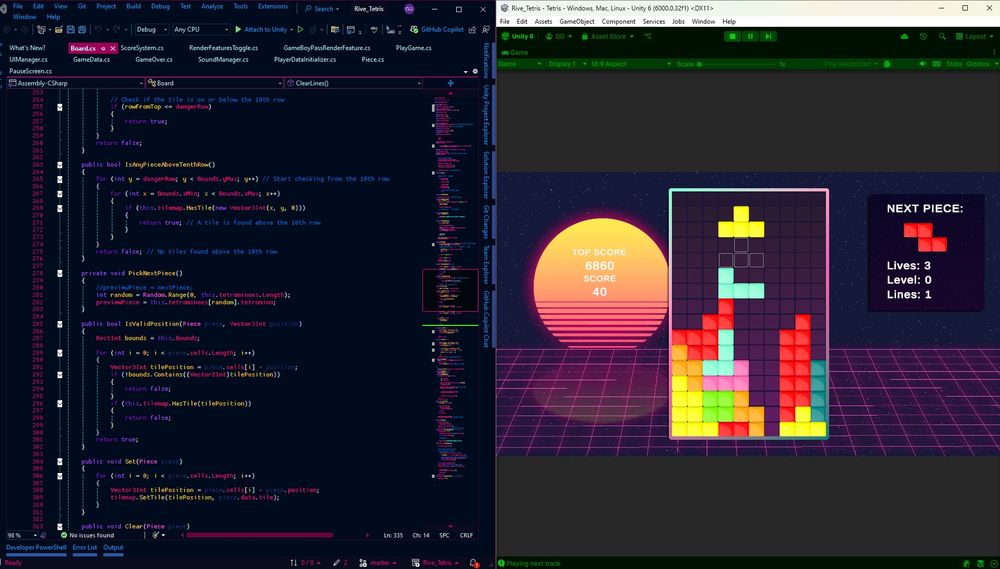Switch to the Piece.cs tab
This screenshot has width=1000, height=569.
[x=372, y=59]
